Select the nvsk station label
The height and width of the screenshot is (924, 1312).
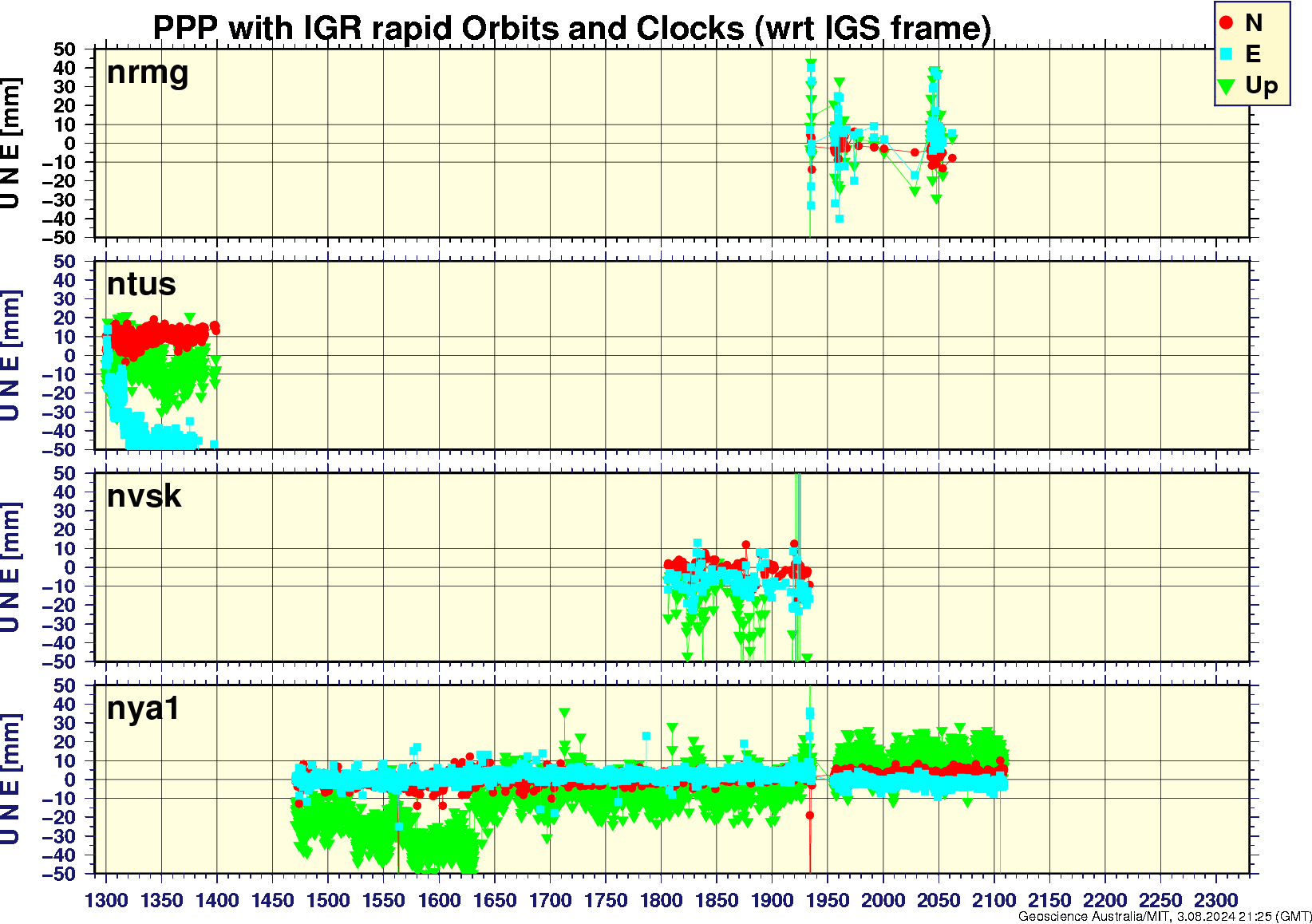[x=144, y=496]
